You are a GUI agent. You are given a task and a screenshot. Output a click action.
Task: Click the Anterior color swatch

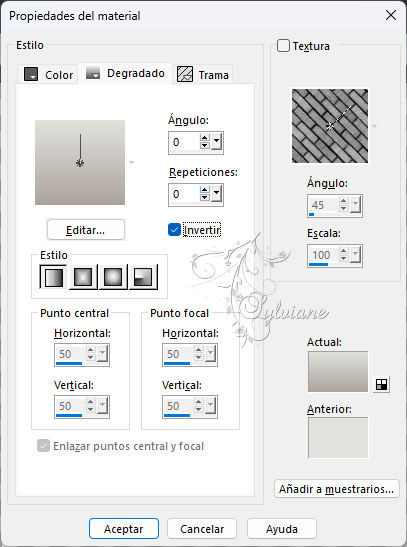tap(338, 437)
